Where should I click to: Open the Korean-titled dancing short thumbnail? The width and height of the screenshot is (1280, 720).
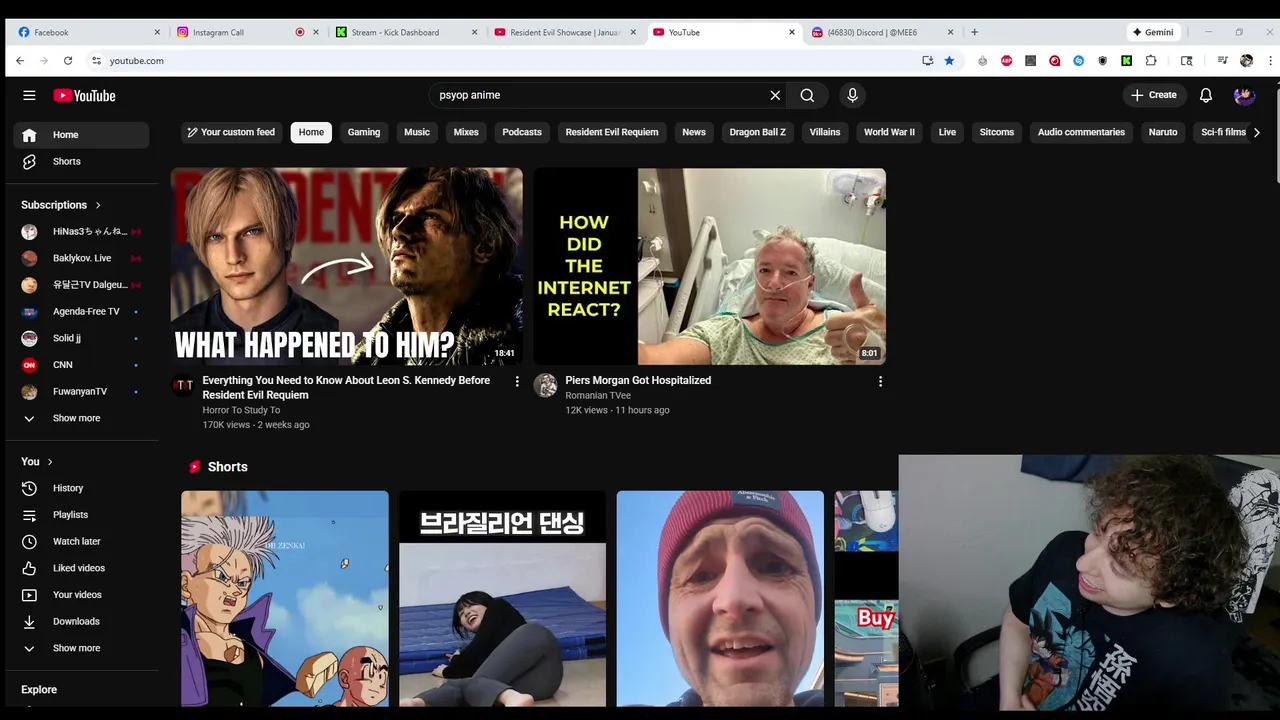(x=503, y=598)
